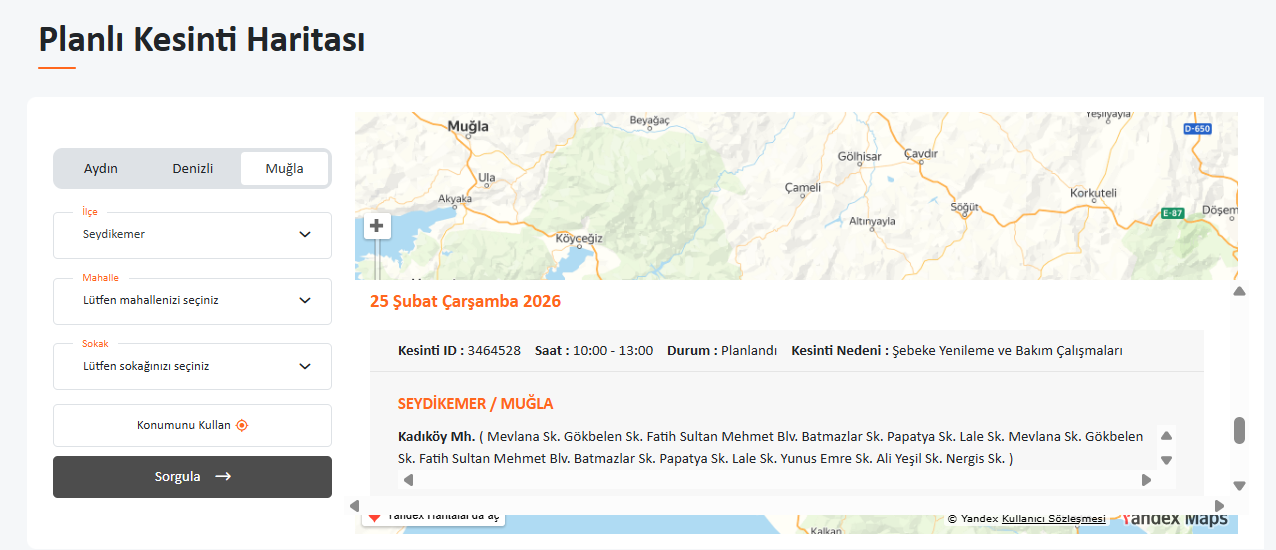Click the Akyaka label on map
Image resolution: width=1276 pixels, height=550 pixels.
click(455, 199)
